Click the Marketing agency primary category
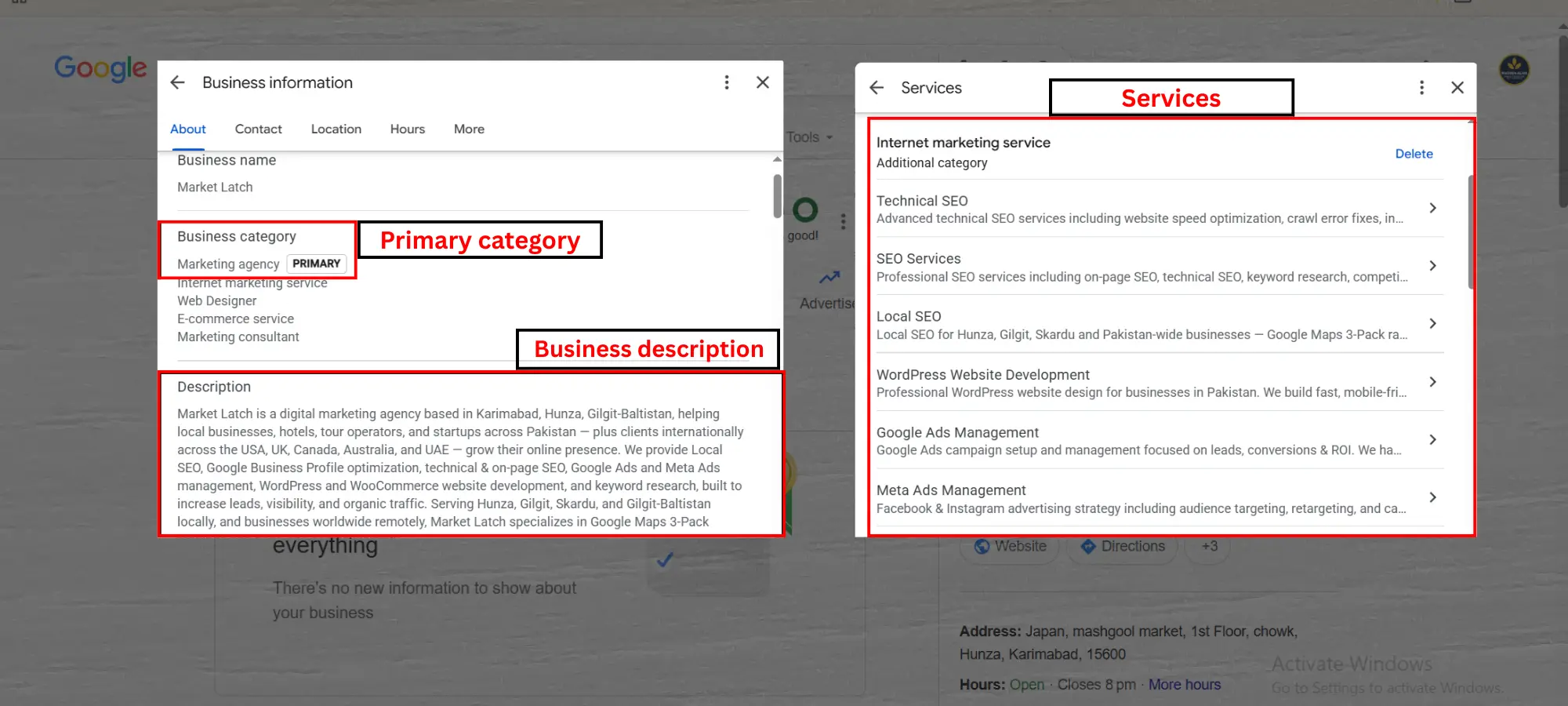Image resolution: width=1568 pixels, height=706 pixels. (x=228, y=264)
